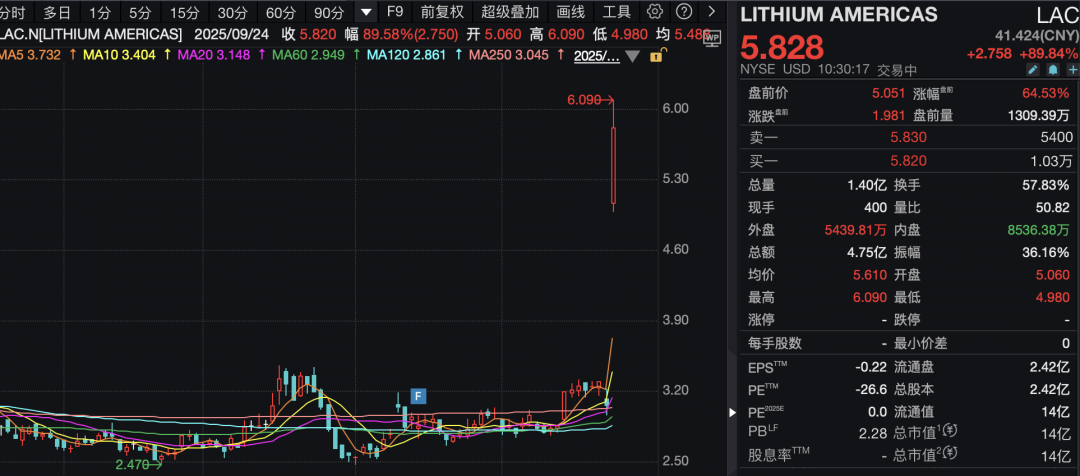Click the LAC ticker symbol
This screenshot has height=476, width=1080.
pos(1057,15)
